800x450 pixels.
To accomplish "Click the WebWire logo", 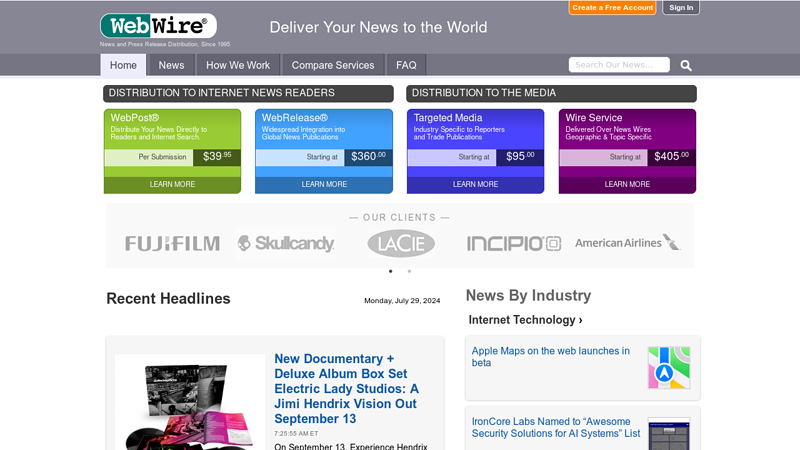I will 158,26.
